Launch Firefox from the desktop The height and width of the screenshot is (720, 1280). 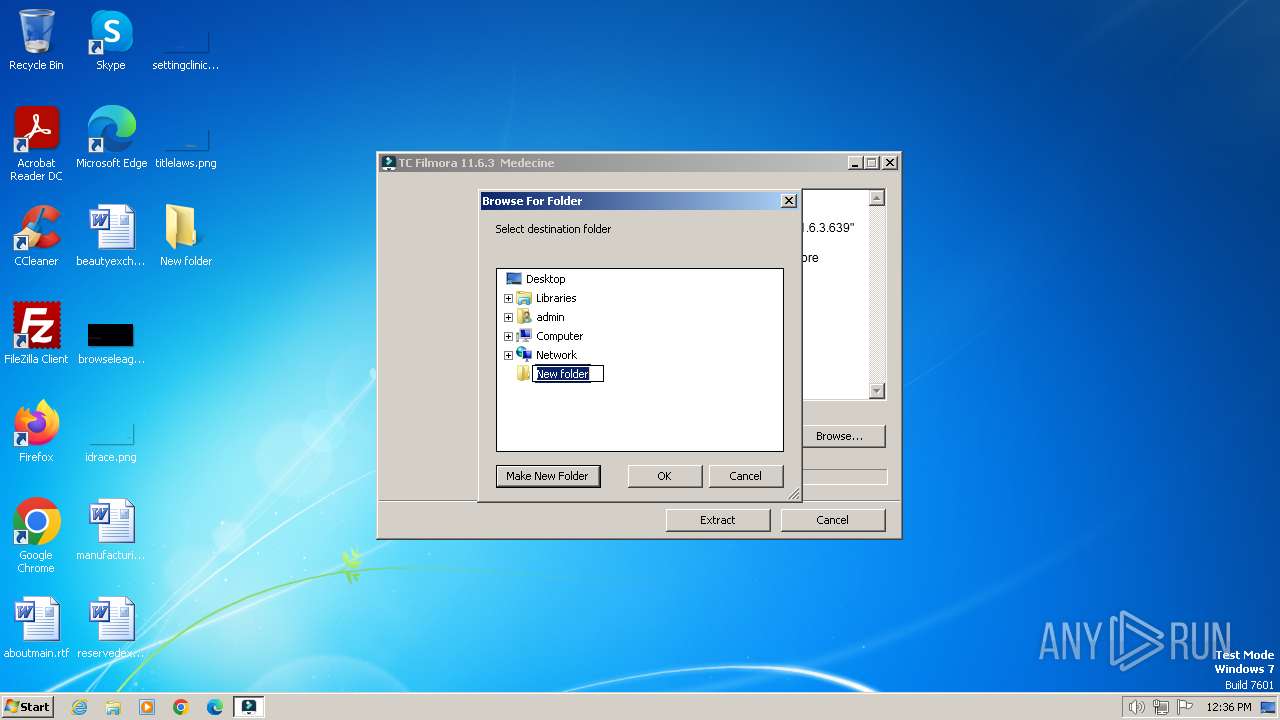click(x=36, y=432)
